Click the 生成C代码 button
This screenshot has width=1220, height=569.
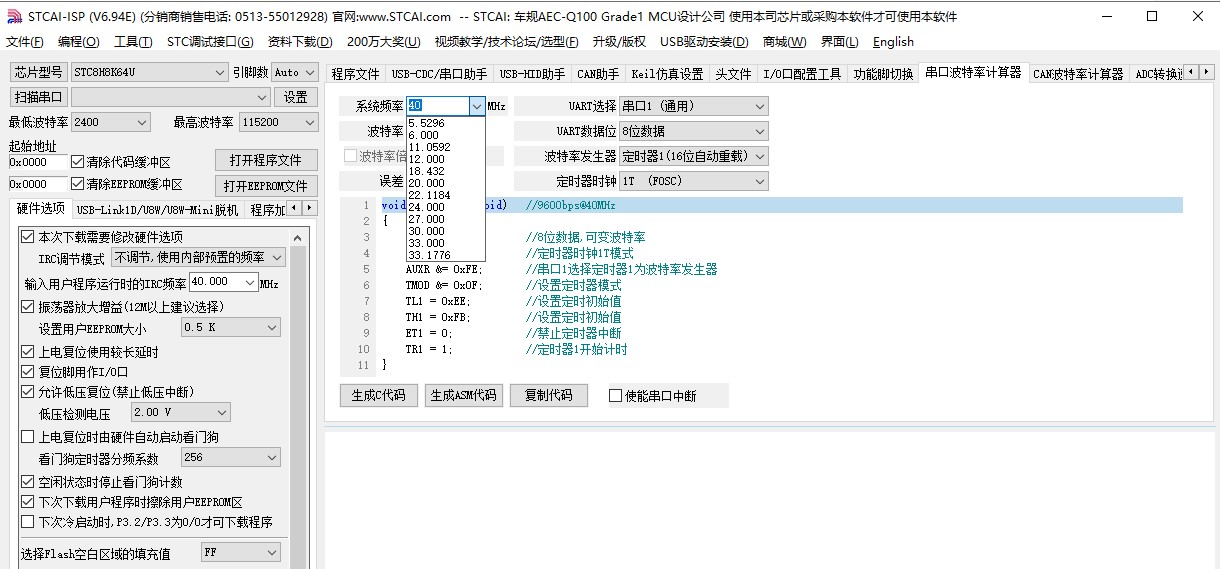coord(378,395)
